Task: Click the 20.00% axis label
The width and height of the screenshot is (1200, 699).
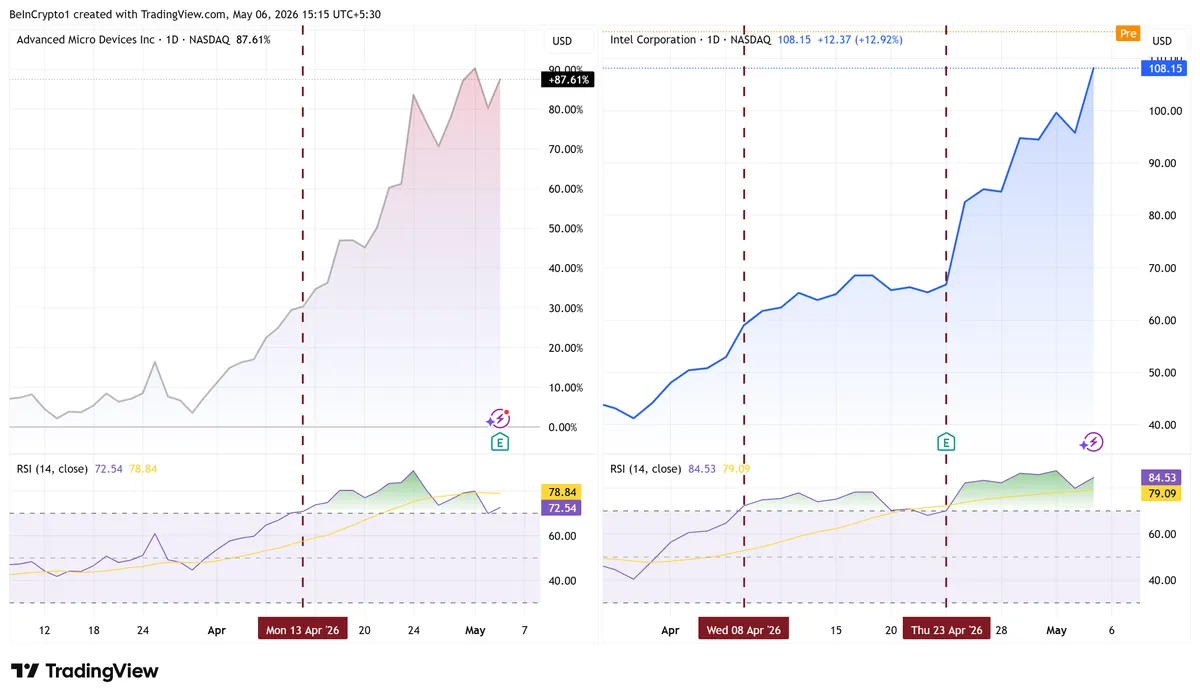Action: pos(565,348)
